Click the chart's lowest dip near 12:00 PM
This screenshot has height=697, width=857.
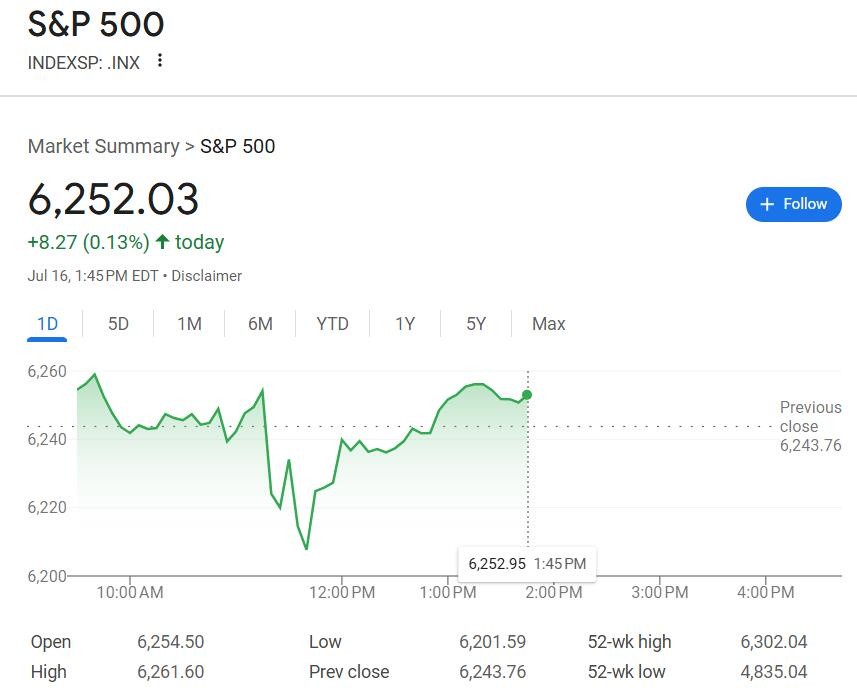[x=306, y=548]
